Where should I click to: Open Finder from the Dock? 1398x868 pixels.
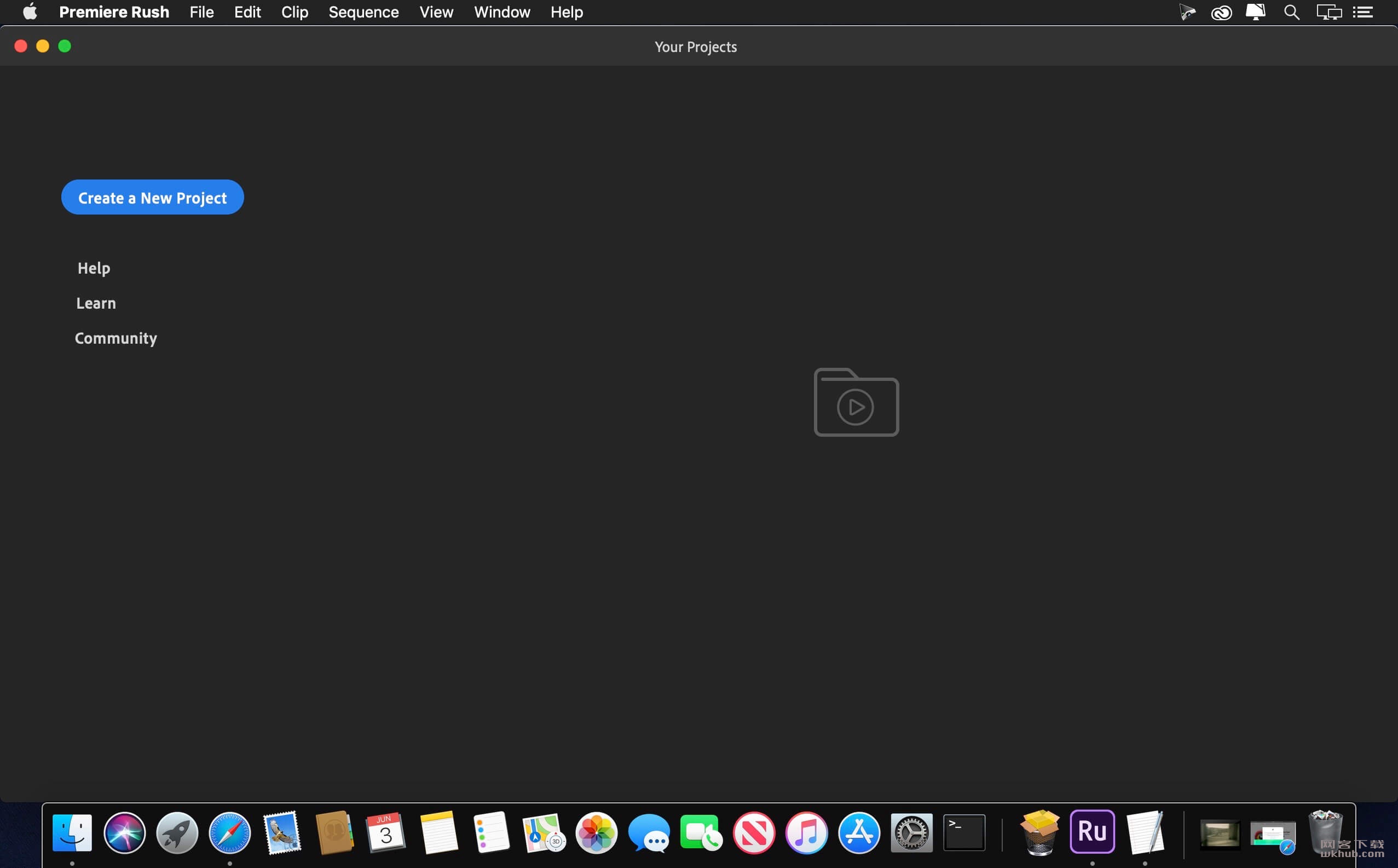pyautogui.click(x=72, y=832)
